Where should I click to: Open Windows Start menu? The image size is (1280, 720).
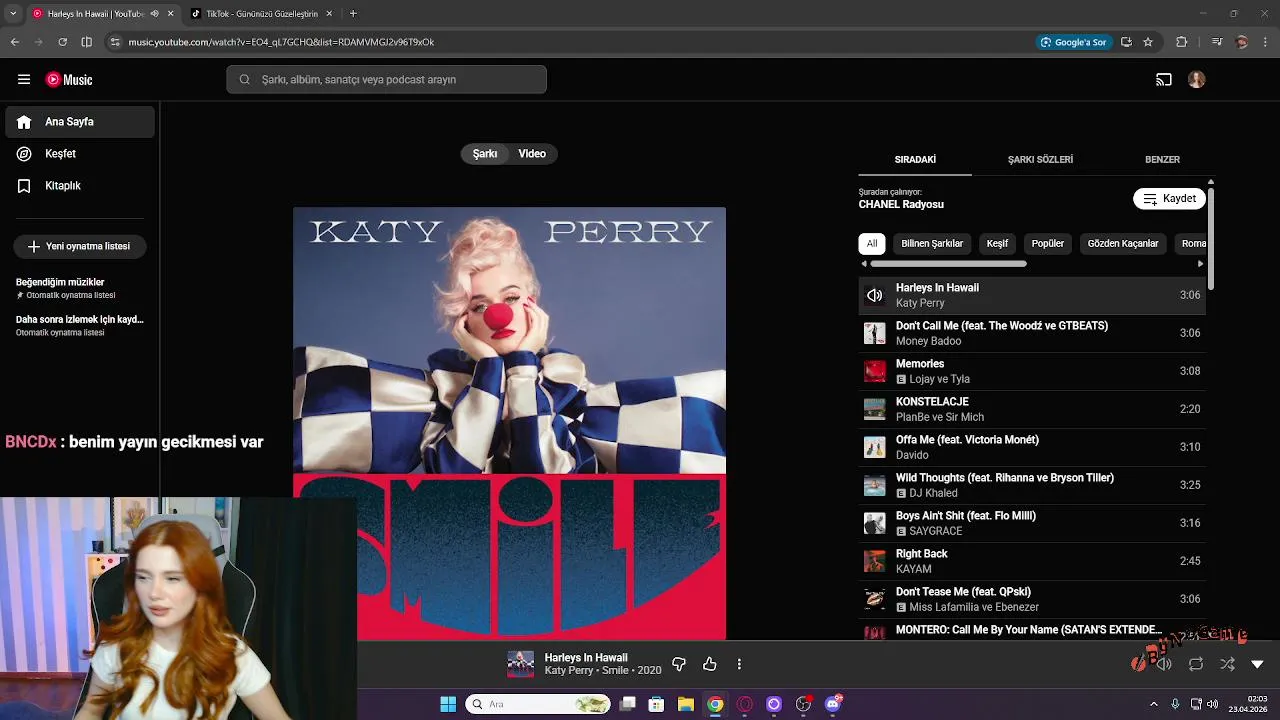448,704
